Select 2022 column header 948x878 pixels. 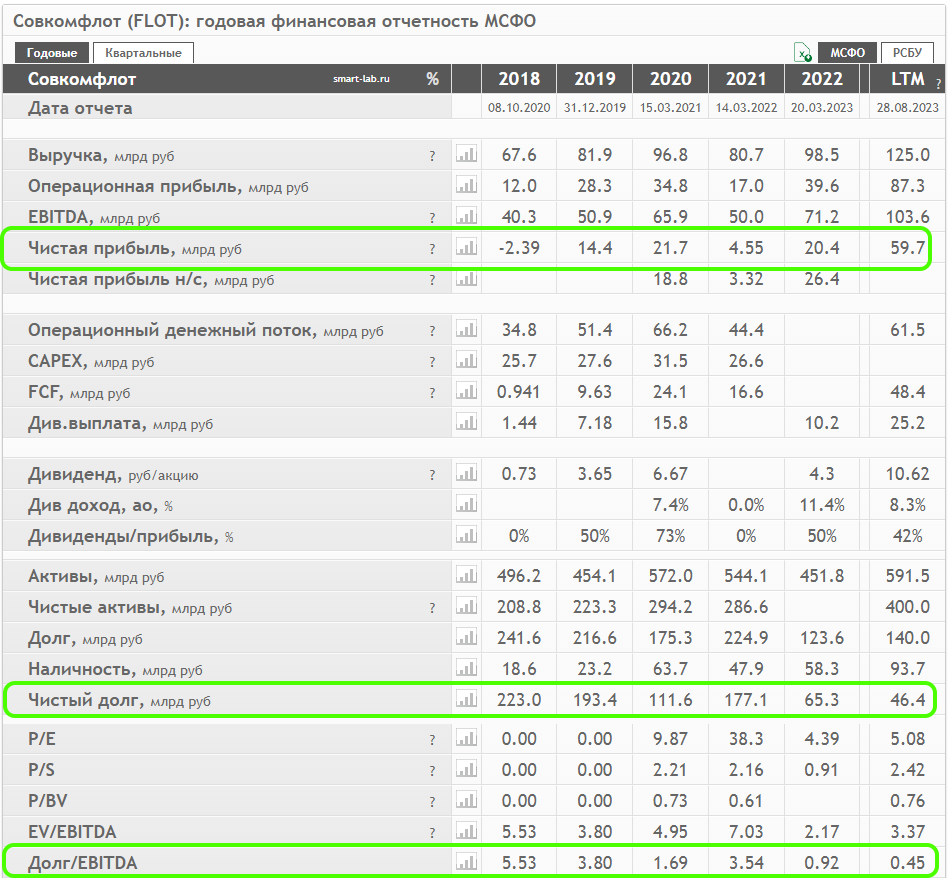822,79
